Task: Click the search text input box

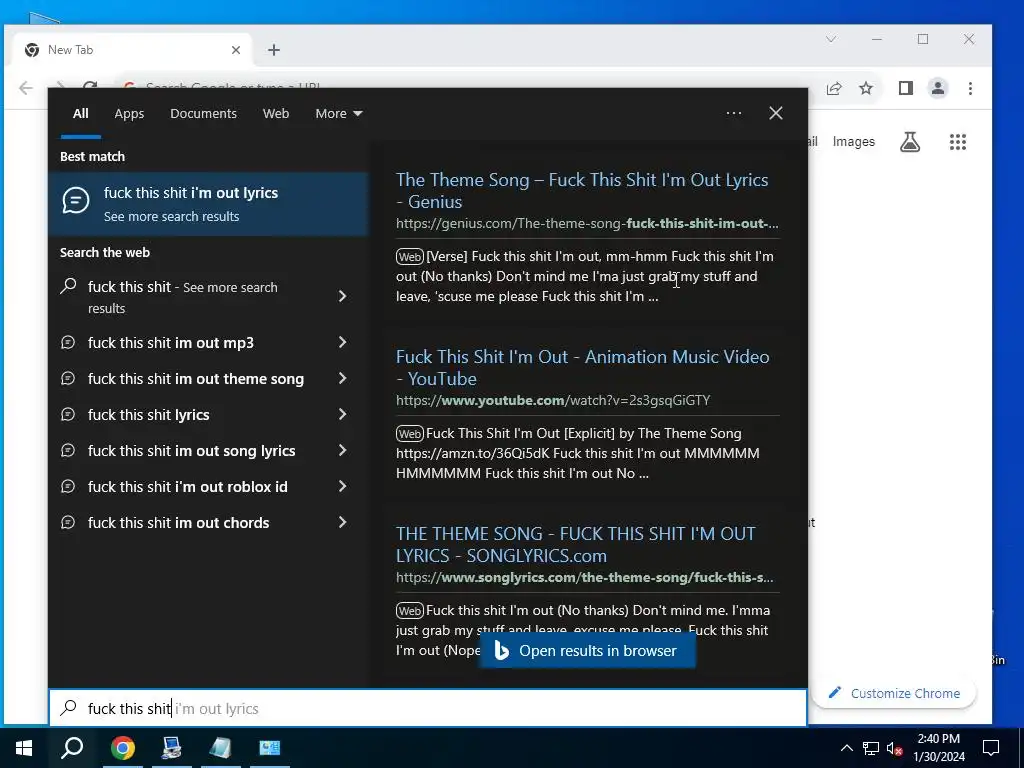Action: (x=428, y=708)
